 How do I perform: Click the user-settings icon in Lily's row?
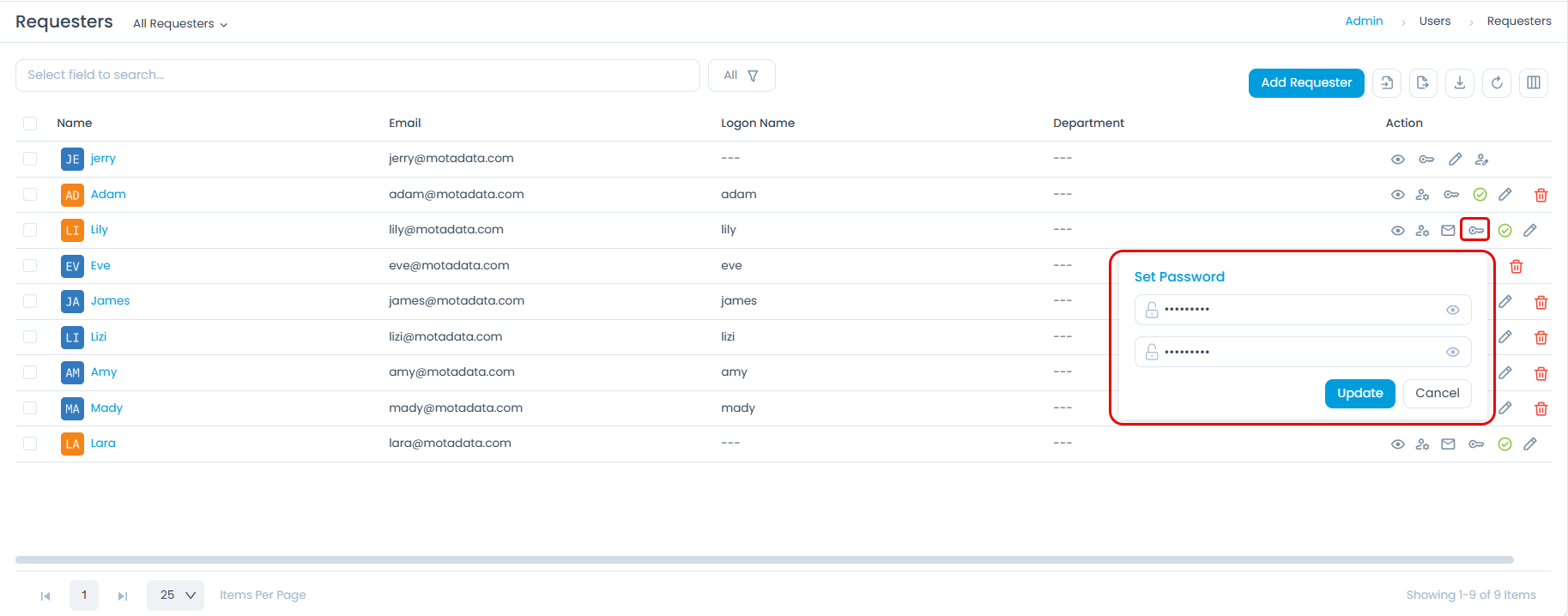1423,231
